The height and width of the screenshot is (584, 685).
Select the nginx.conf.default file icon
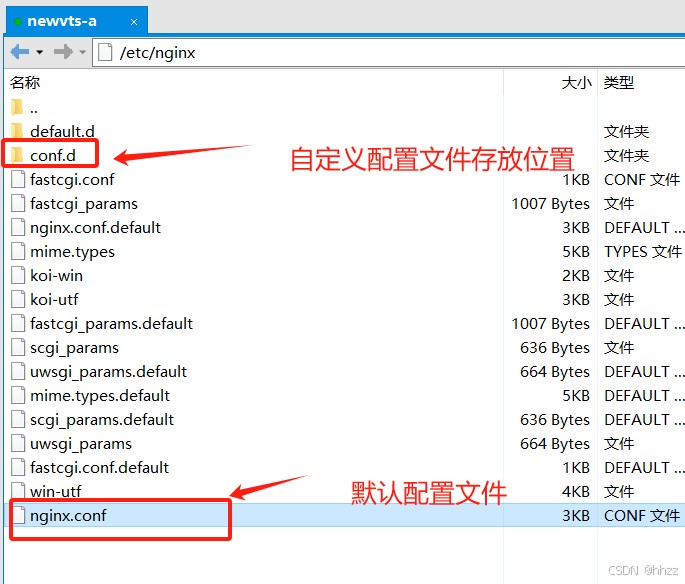[18, 227]
